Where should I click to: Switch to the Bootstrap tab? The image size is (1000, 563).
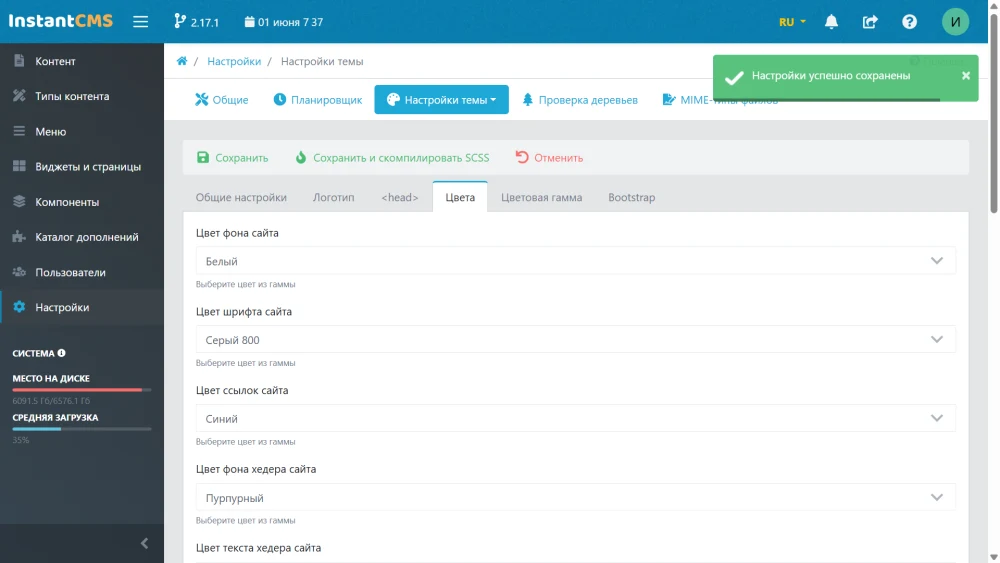(631, 197)
